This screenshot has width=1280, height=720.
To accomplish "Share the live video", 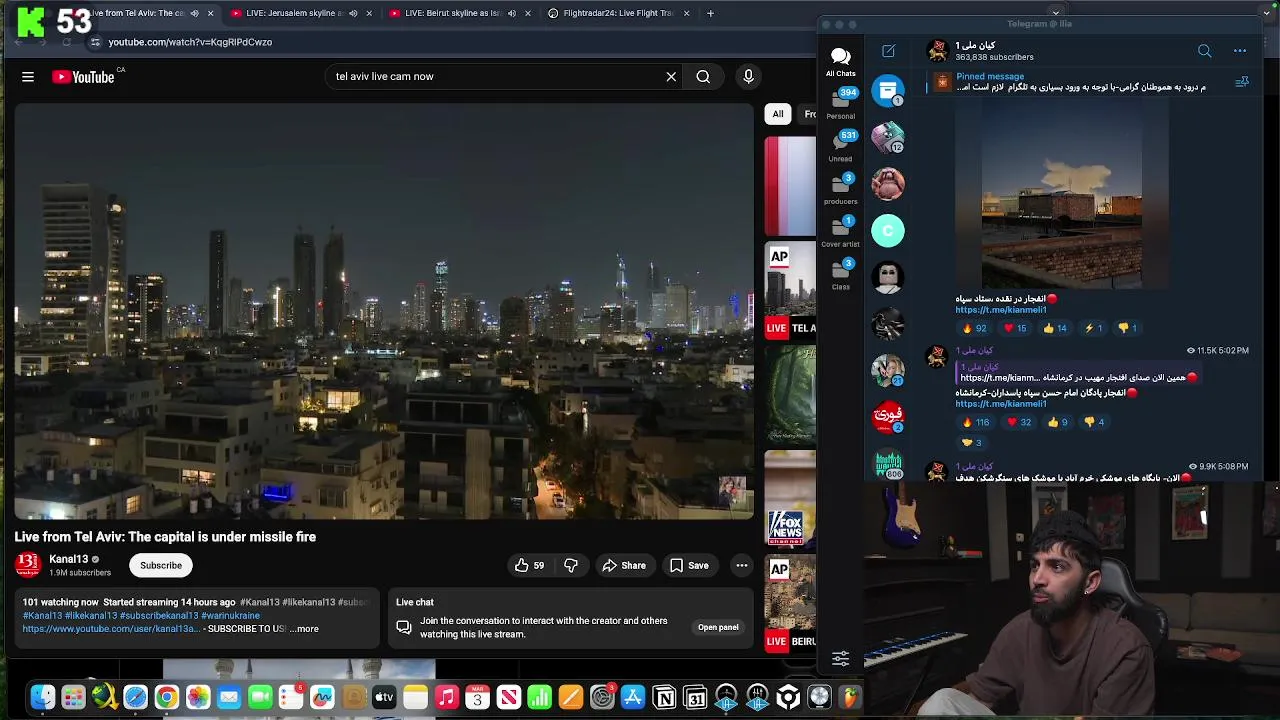I will [624, 566].
